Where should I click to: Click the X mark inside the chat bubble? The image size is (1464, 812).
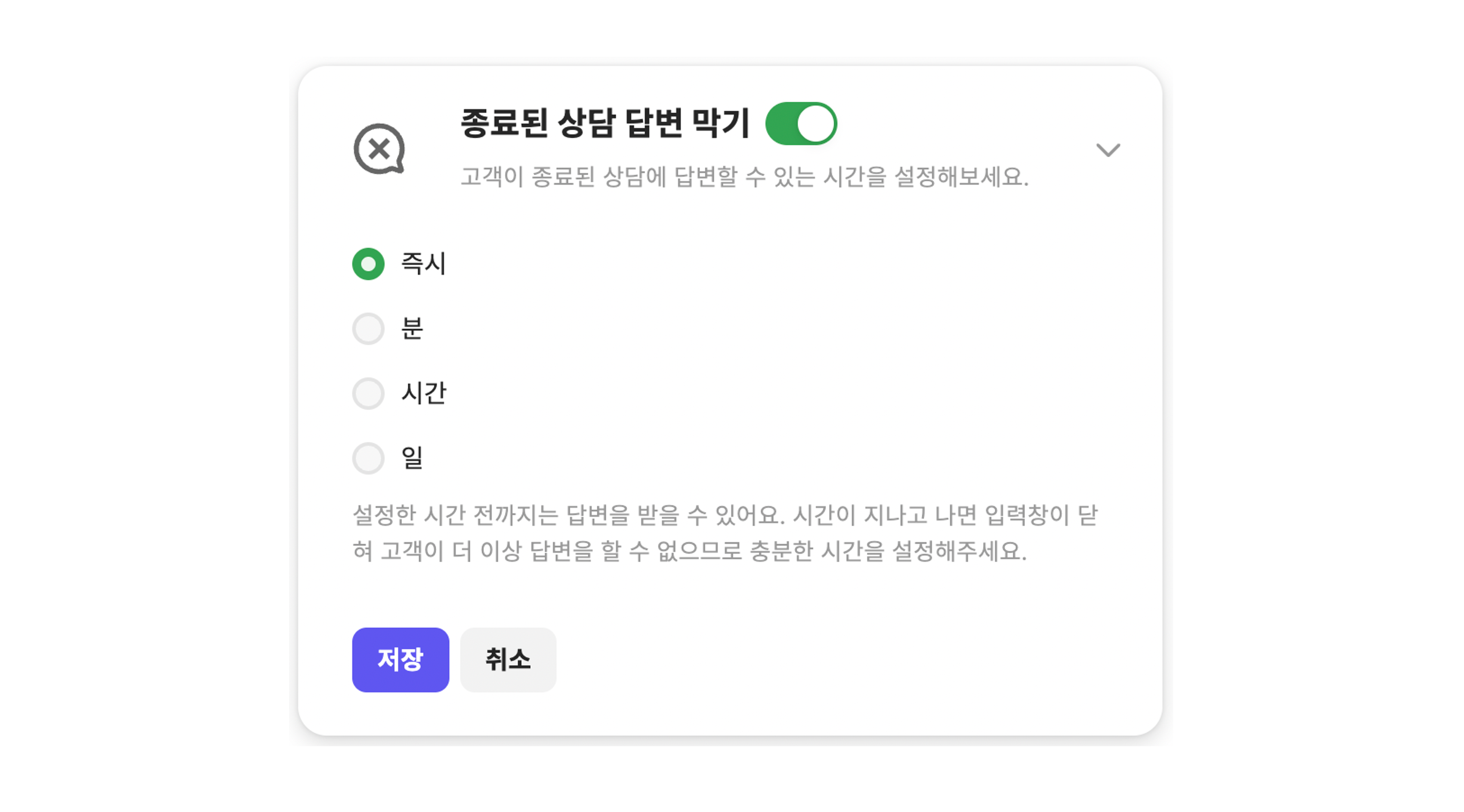pos(378,149)
